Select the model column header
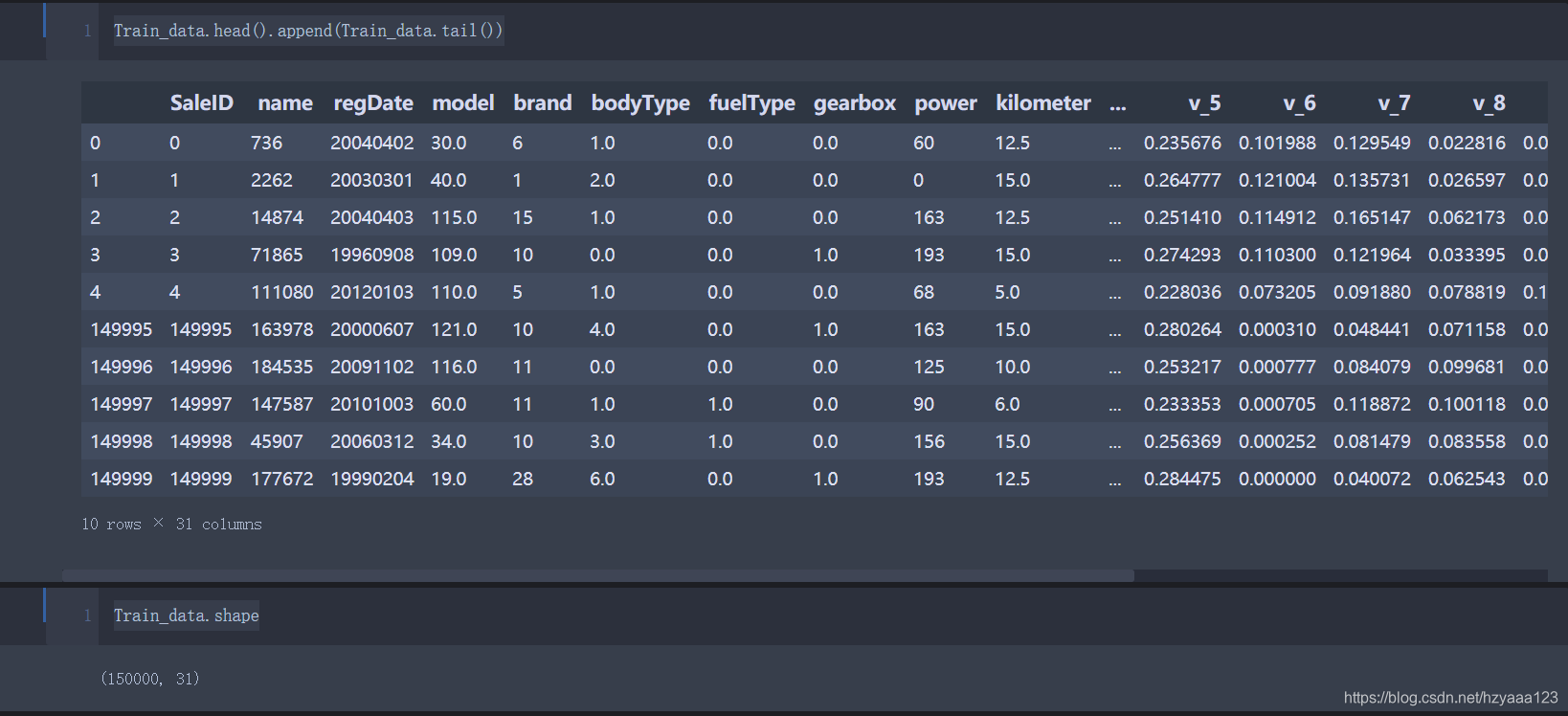Viewport: 1568px width, 716px height. 463,103
